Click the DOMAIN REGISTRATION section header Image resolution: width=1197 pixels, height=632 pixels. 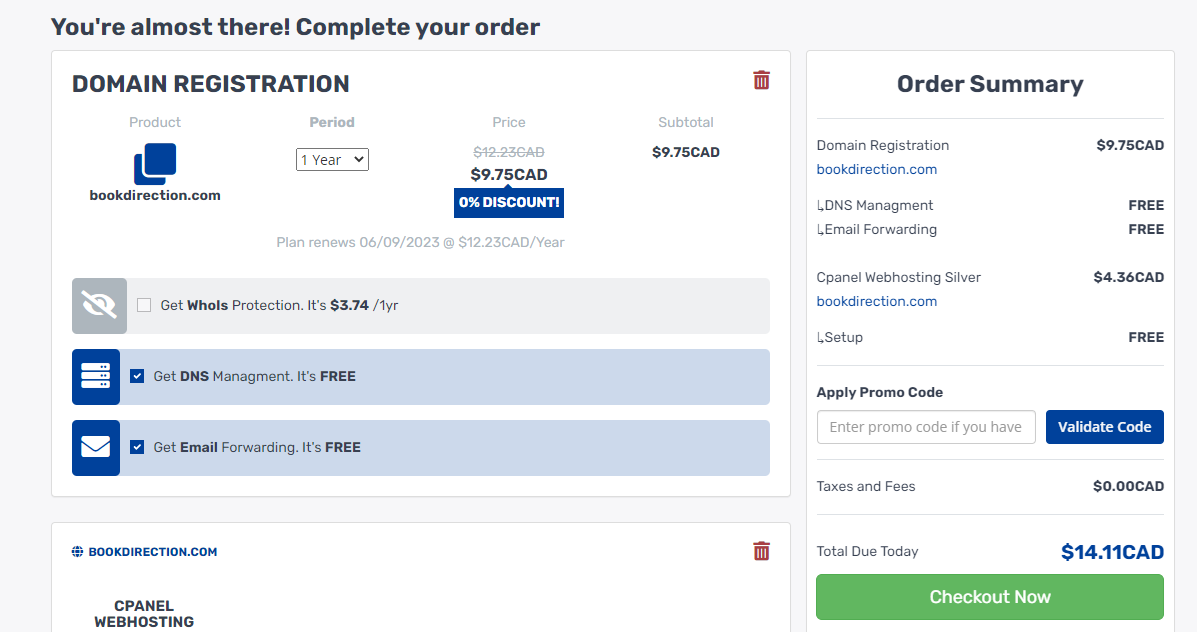(x=210, y=84)
